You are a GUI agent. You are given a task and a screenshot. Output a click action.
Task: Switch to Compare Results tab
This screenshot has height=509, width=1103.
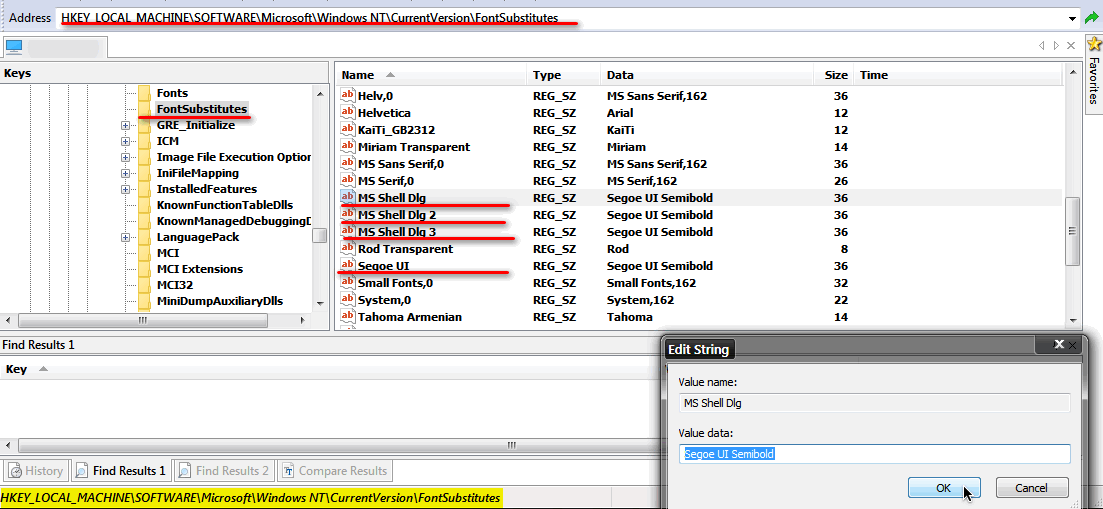pos(335,470)
